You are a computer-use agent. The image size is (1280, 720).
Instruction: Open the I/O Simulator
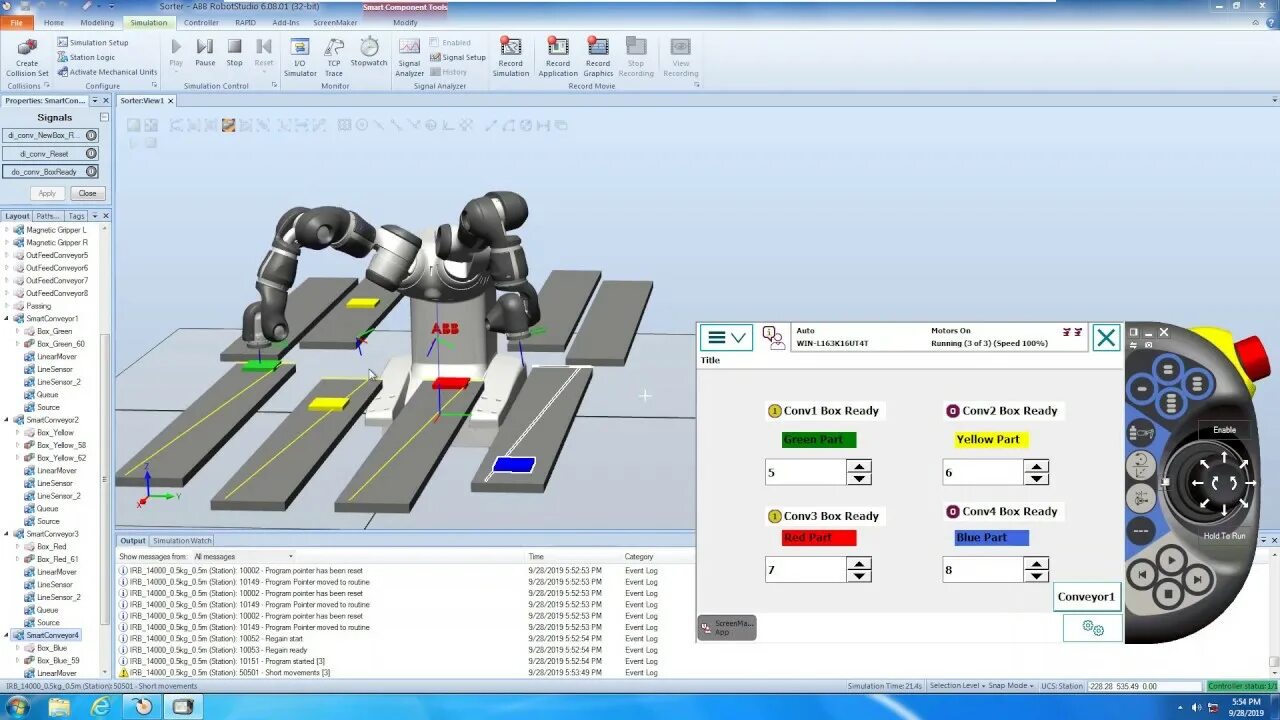(x=300, y=57)
